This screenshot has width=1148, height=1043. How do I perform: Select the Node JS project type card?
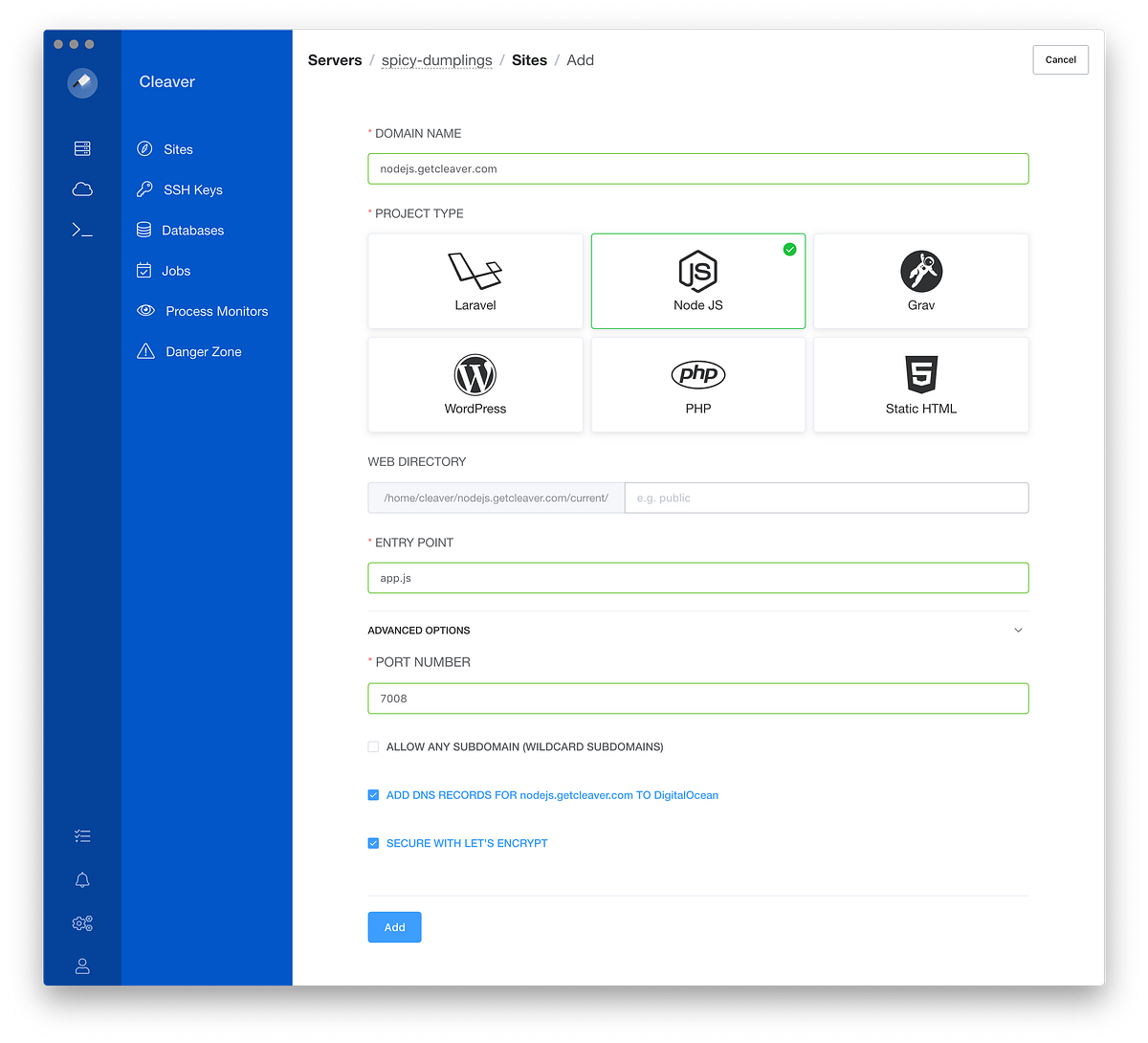[x=697, y=280]
